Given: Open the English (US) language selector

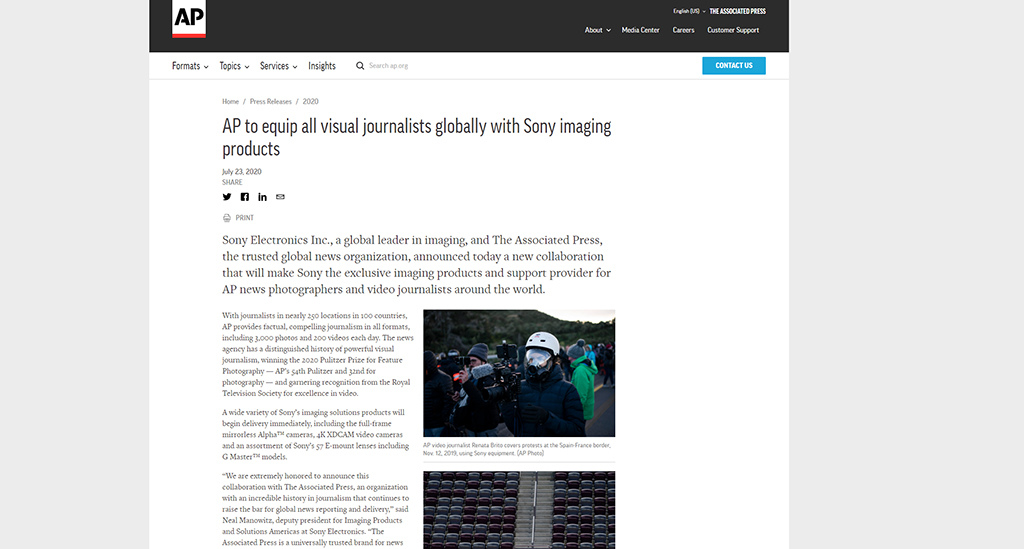Looking at the screenshot, I should (x=689, y=11).
